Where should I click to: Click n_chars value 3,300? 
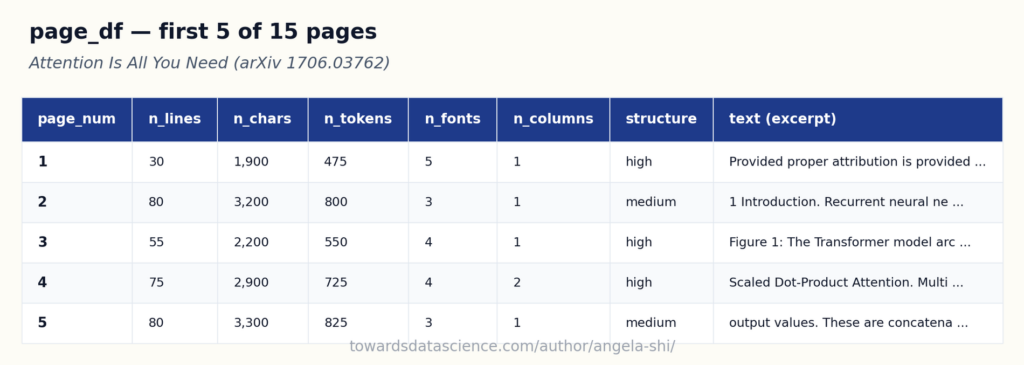click(251, 323)
